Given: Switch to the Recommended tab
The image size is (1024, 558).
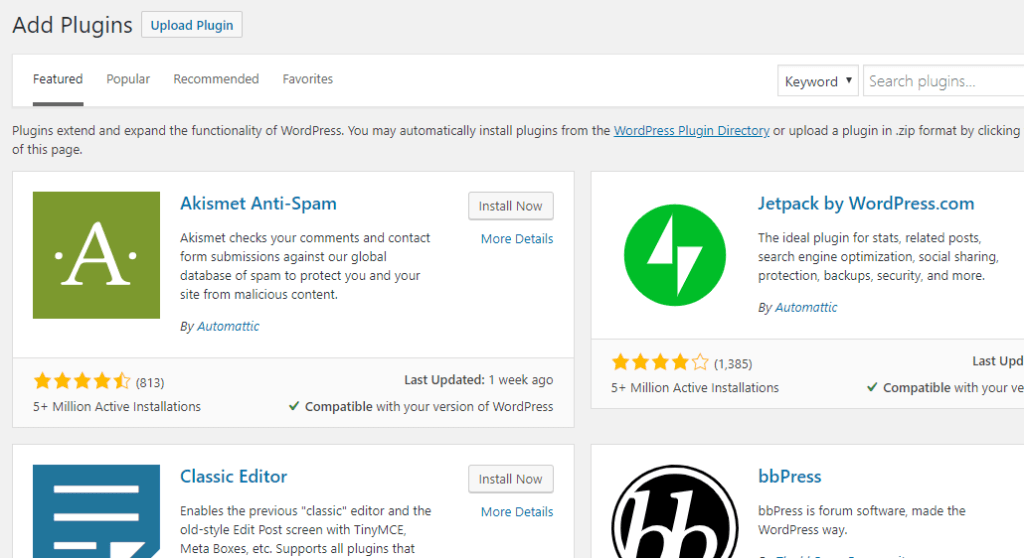Looking at the screenshot, I should 216,79.
